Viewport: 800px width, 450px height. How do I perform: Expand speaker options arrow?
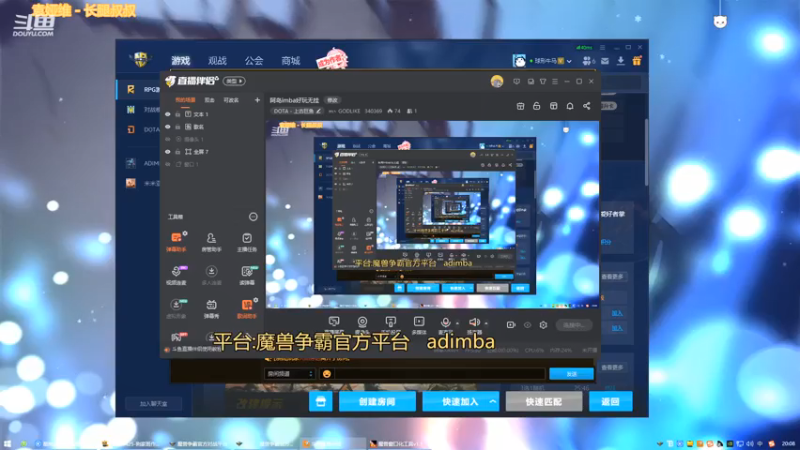(486, 323)
